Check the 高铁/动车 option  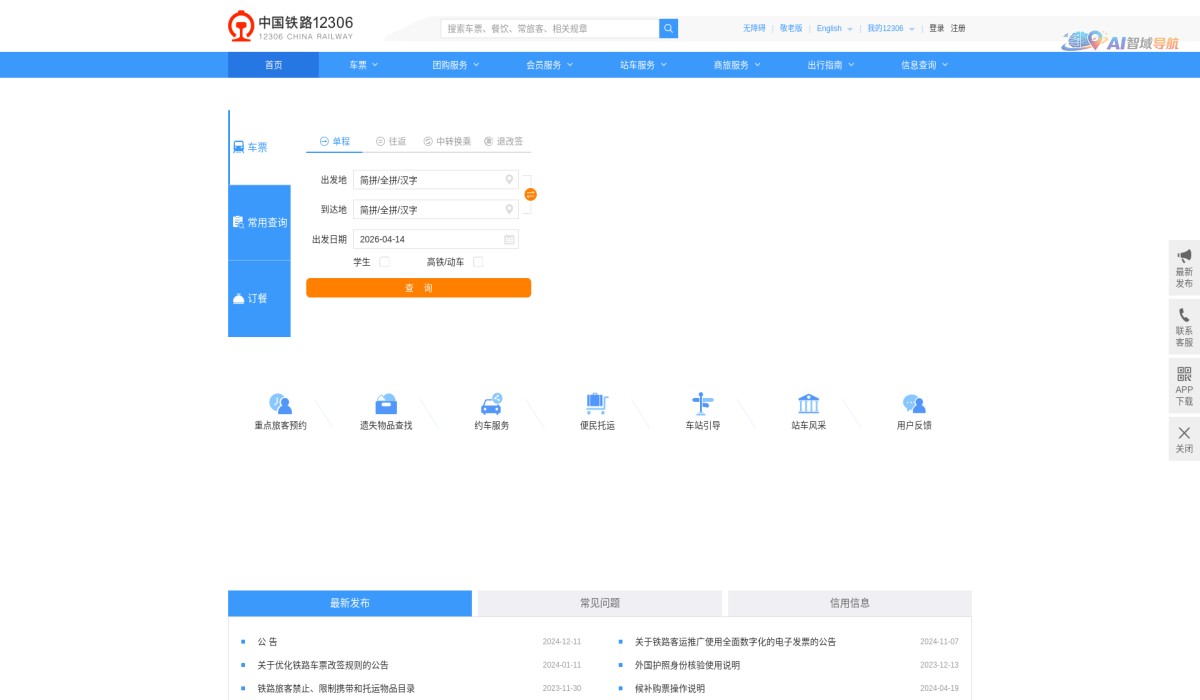[x=478, y=261]
